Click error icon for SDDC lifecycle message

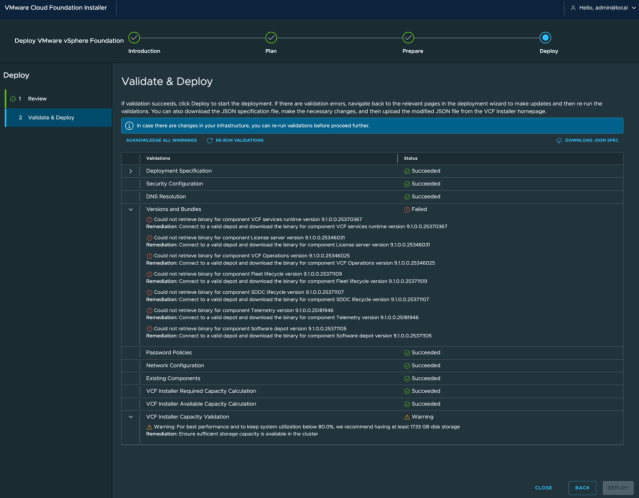click(x=149, y=293)
